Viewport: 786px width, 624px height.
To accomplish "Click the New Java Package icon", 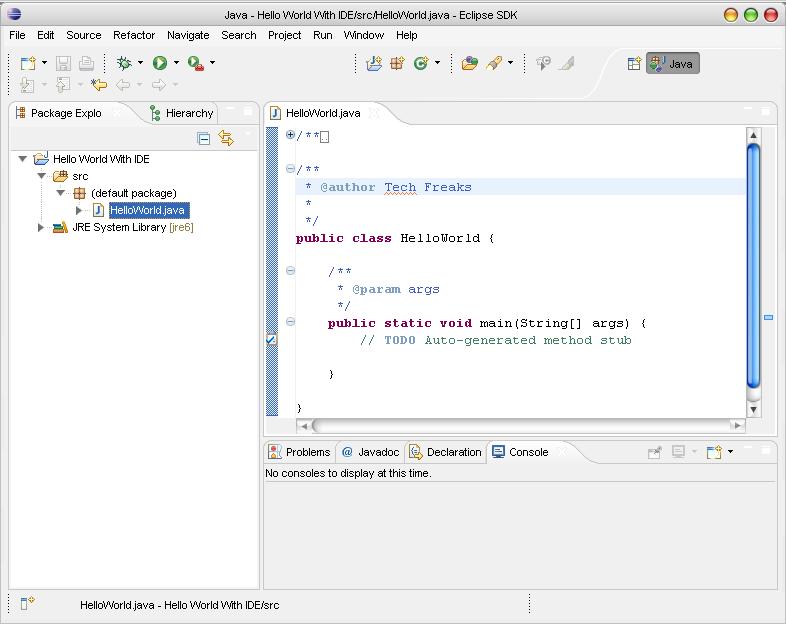I will pyautogui.click(x=397, y=63).
